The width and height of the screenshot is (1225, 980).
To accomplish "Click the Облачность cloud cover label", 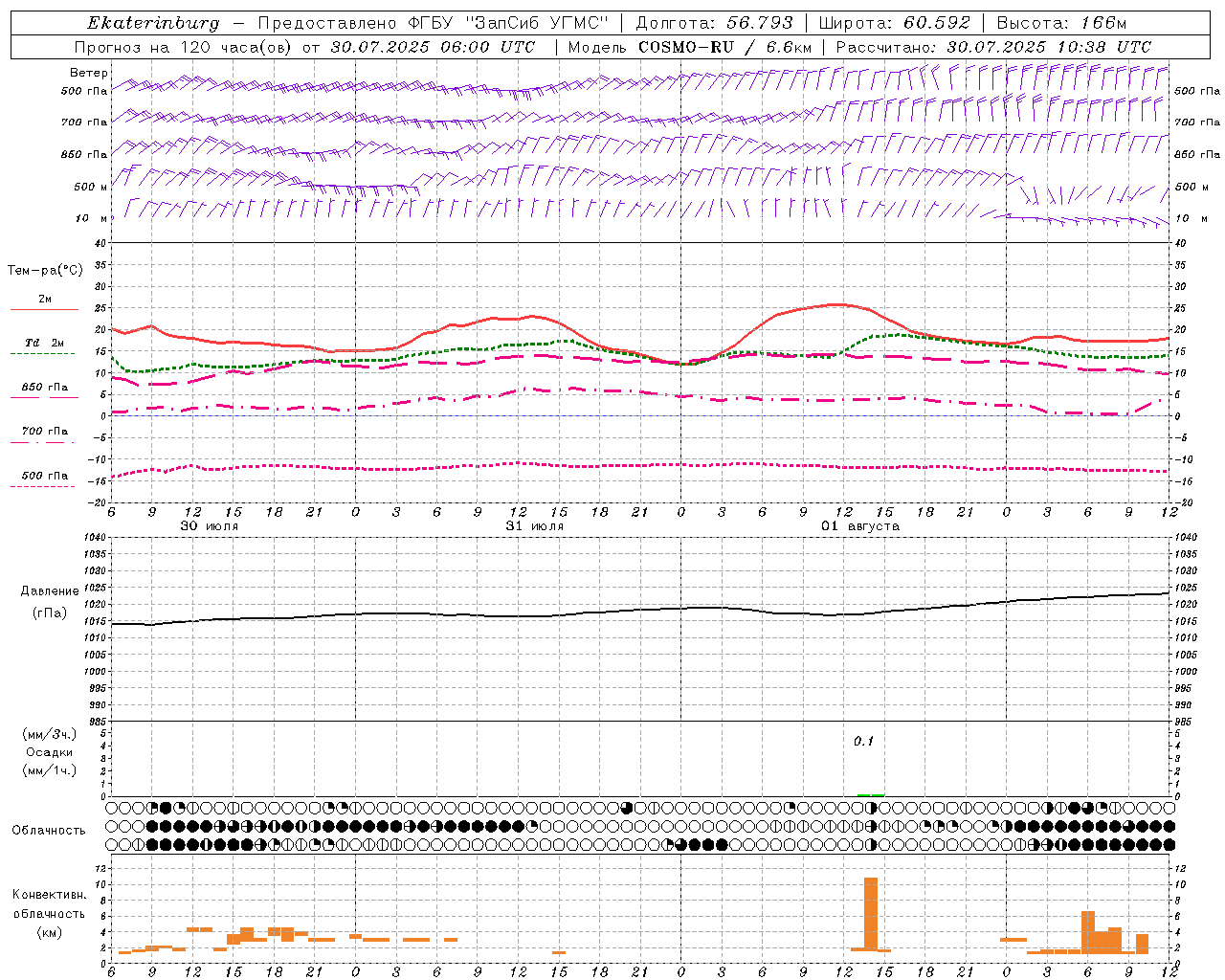I will [49, 830].
